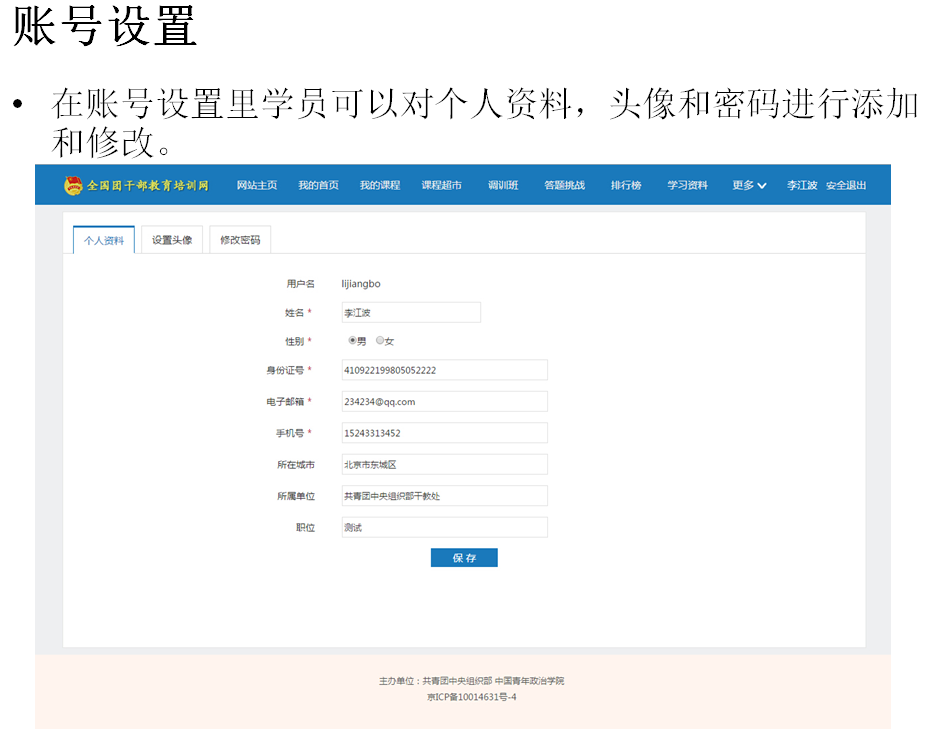
Task: Click the site logo emblem icon
Action: (73, 185)
